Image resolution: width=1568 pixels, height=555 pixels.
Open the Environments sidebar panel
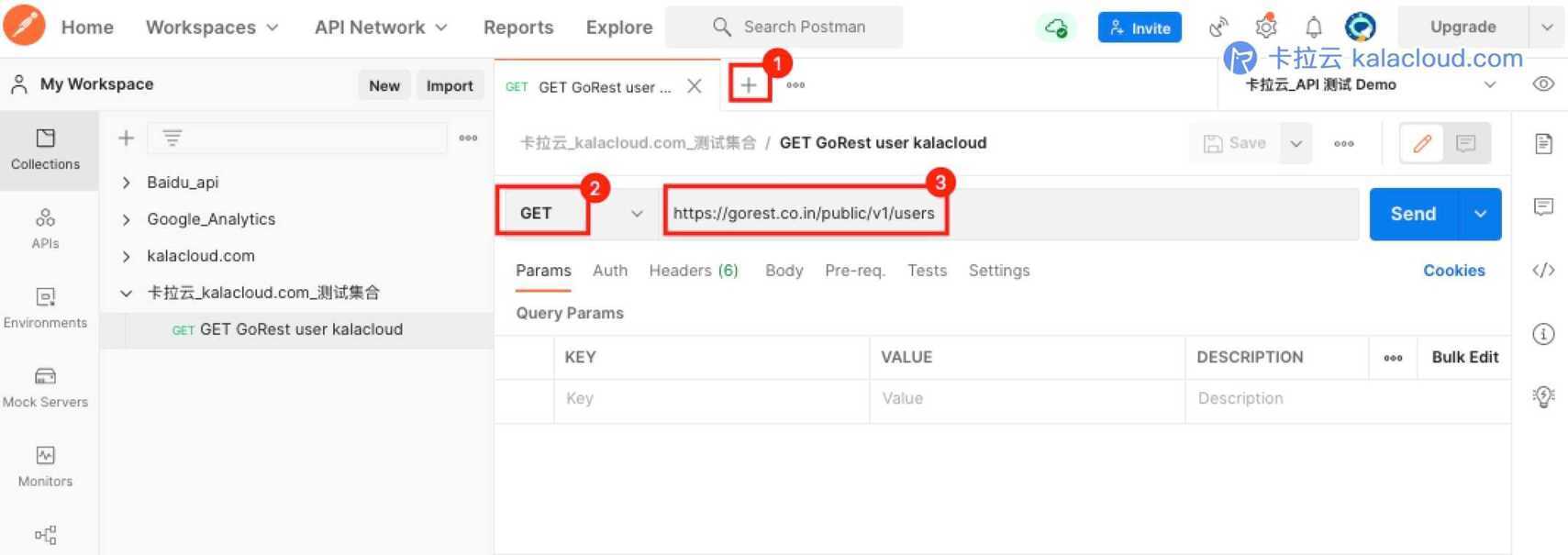coord(45,307)
